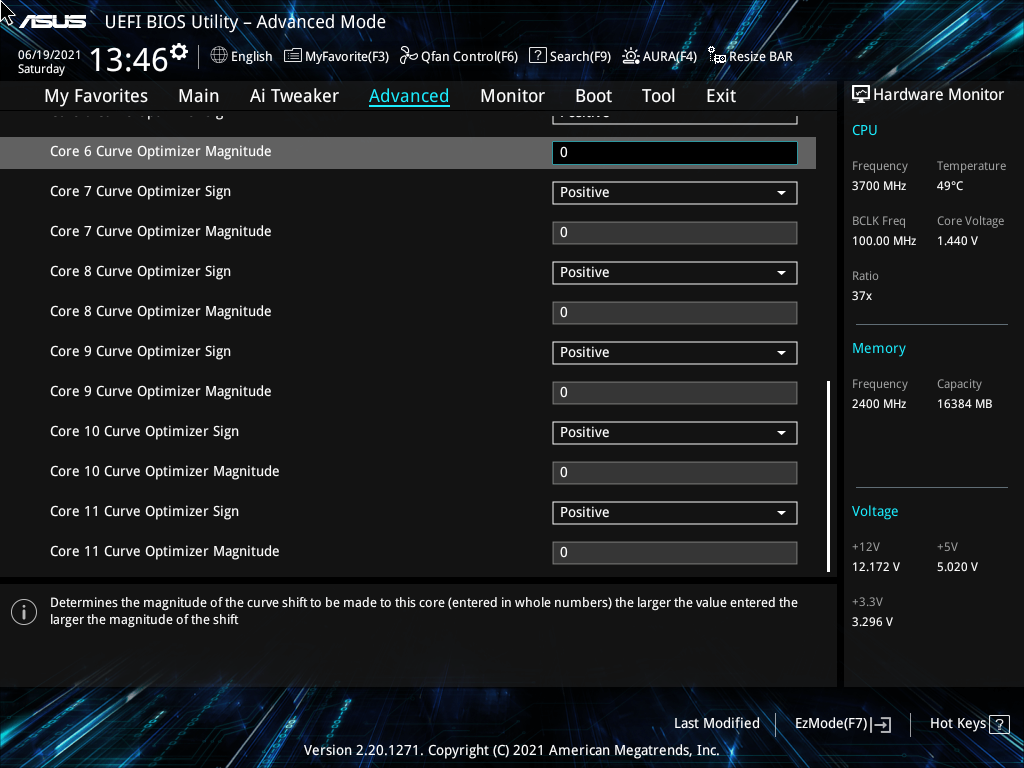Click the 12.172 V value
Image resolution: width=1024 pixels, height=768 pixels.
coord(875,567)
